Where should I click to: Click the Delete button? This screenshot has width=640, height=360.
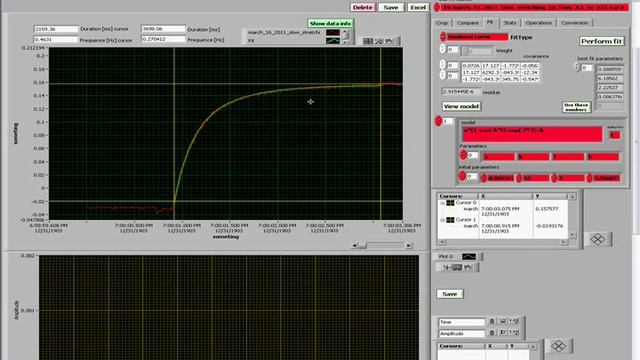362,7
